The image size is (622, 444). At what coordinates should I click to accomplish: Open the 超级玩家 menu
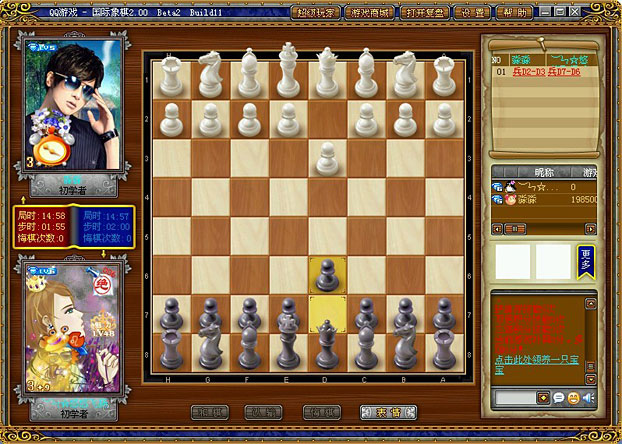[316, 13]
